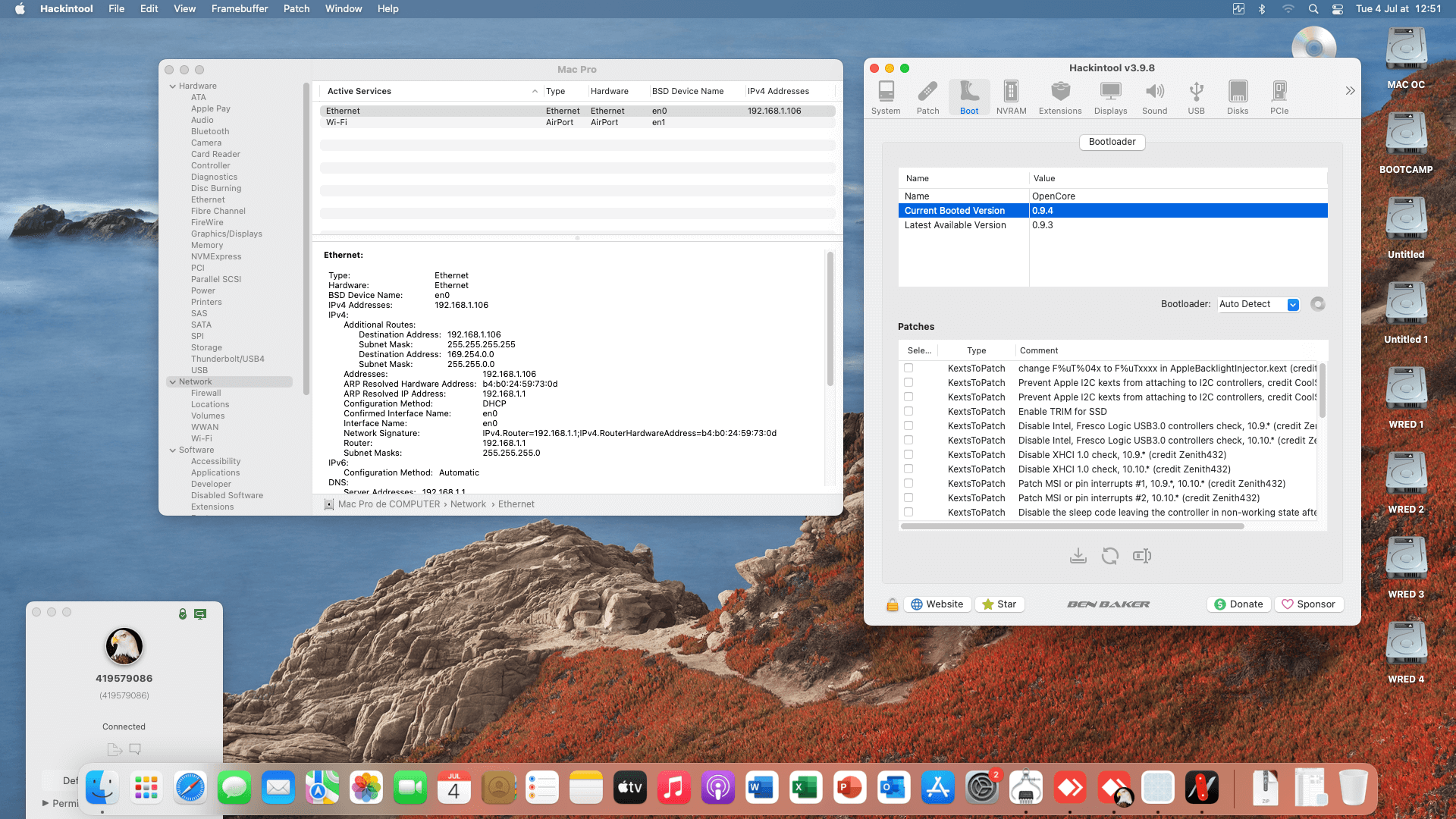Show more toolbar items with chevron
This screenshot has width=1456, height=819.
coord(1350,91)
